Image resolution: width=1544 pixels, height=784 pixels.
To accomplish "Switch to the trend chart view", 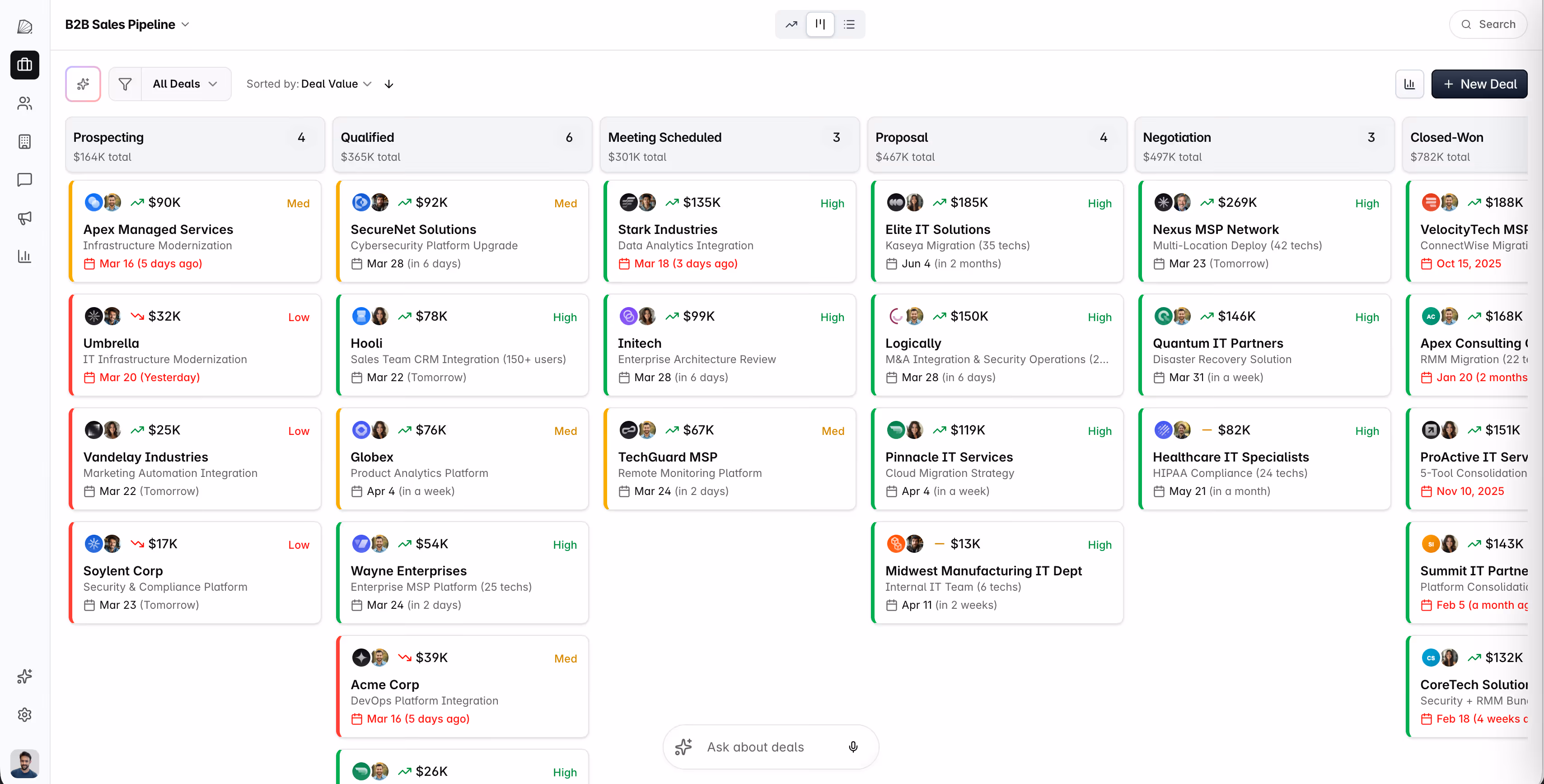I will 791,24.
